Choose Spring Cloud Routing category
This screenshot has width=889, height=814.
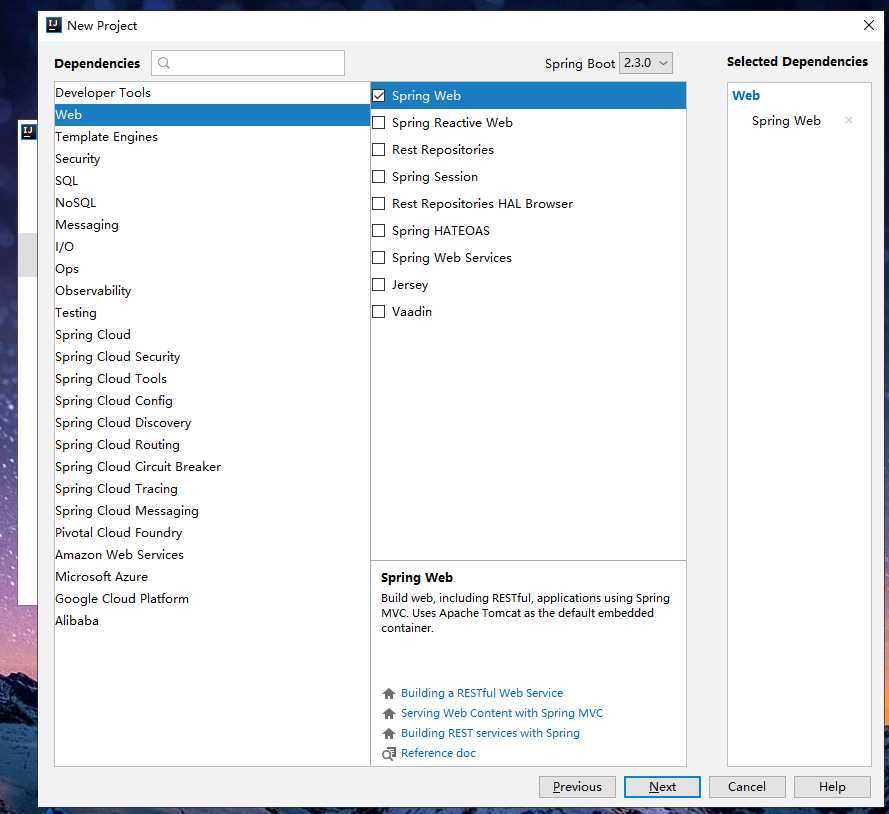(212, 445)
